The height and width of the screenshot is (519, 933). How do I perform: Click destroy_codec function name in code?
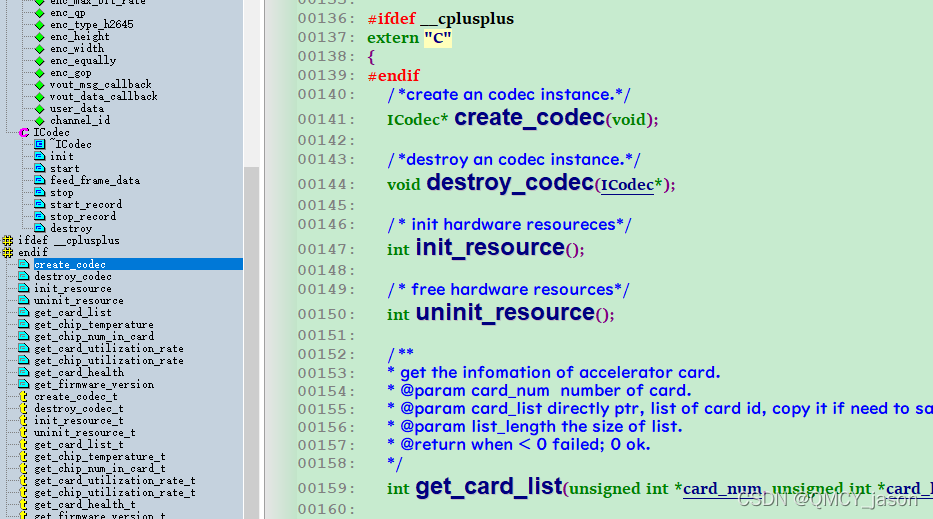pyautogui.click(x=511, y=183)
